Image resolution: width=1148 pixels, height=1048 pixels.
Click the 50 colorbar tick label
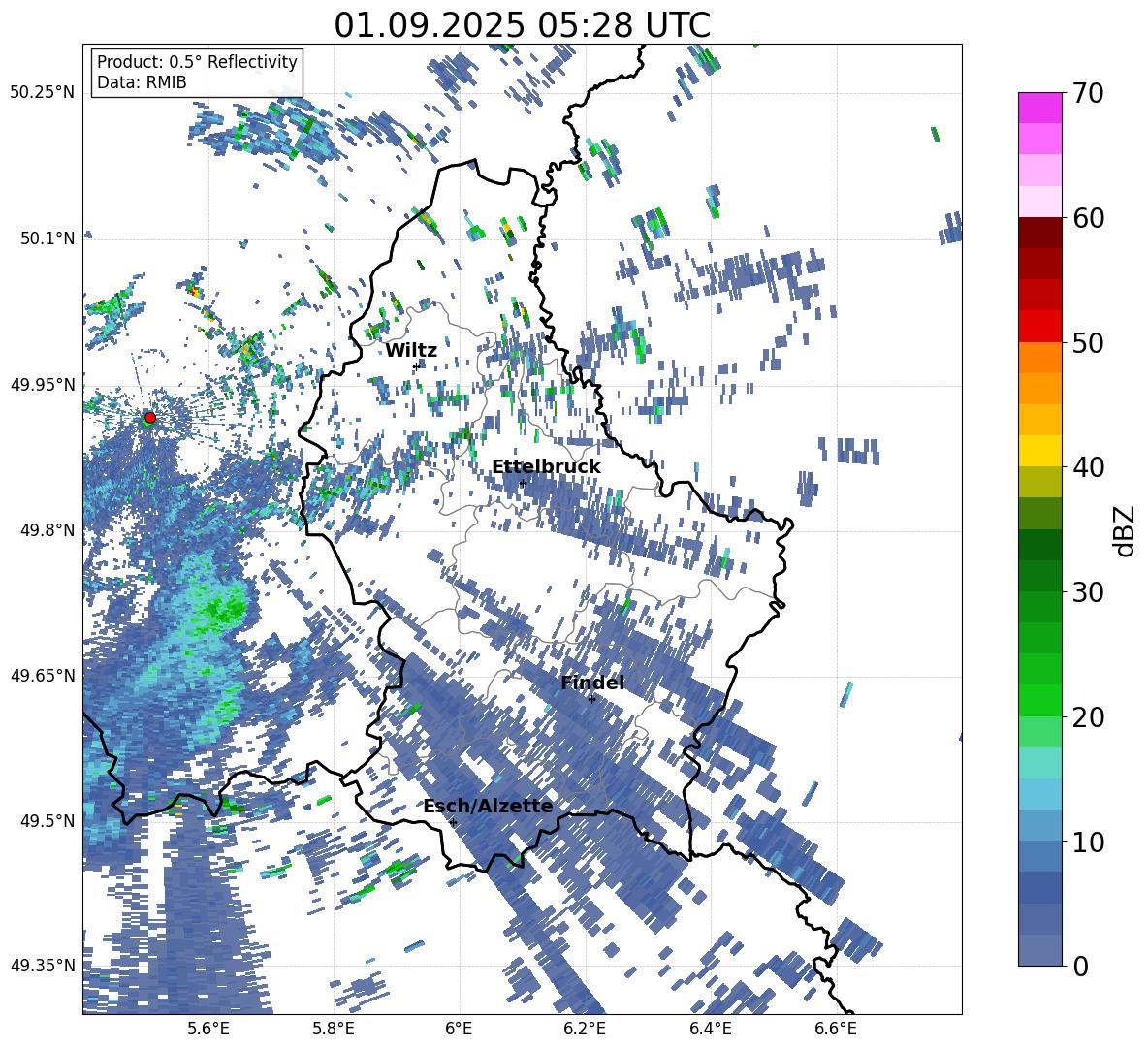1088,342
